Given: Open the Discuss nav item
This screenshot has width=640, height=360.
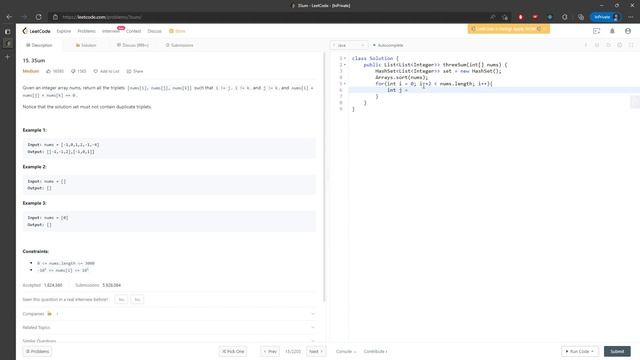Looking at the screenshot, I should (155, 31).
